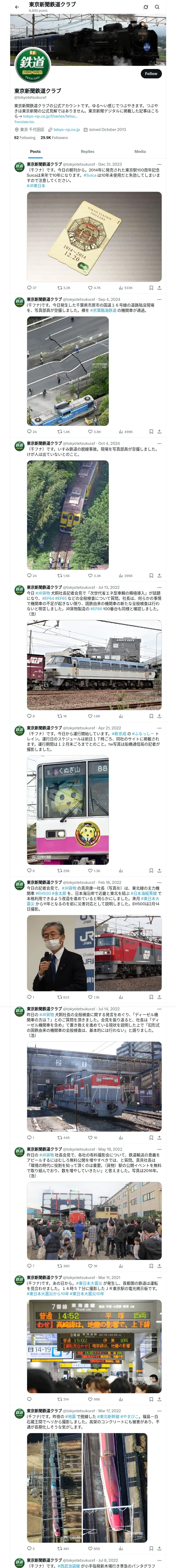This screenshot has height=1568, width=176.
Task: Switch to the Media tab
Action: tap(140, 152)
